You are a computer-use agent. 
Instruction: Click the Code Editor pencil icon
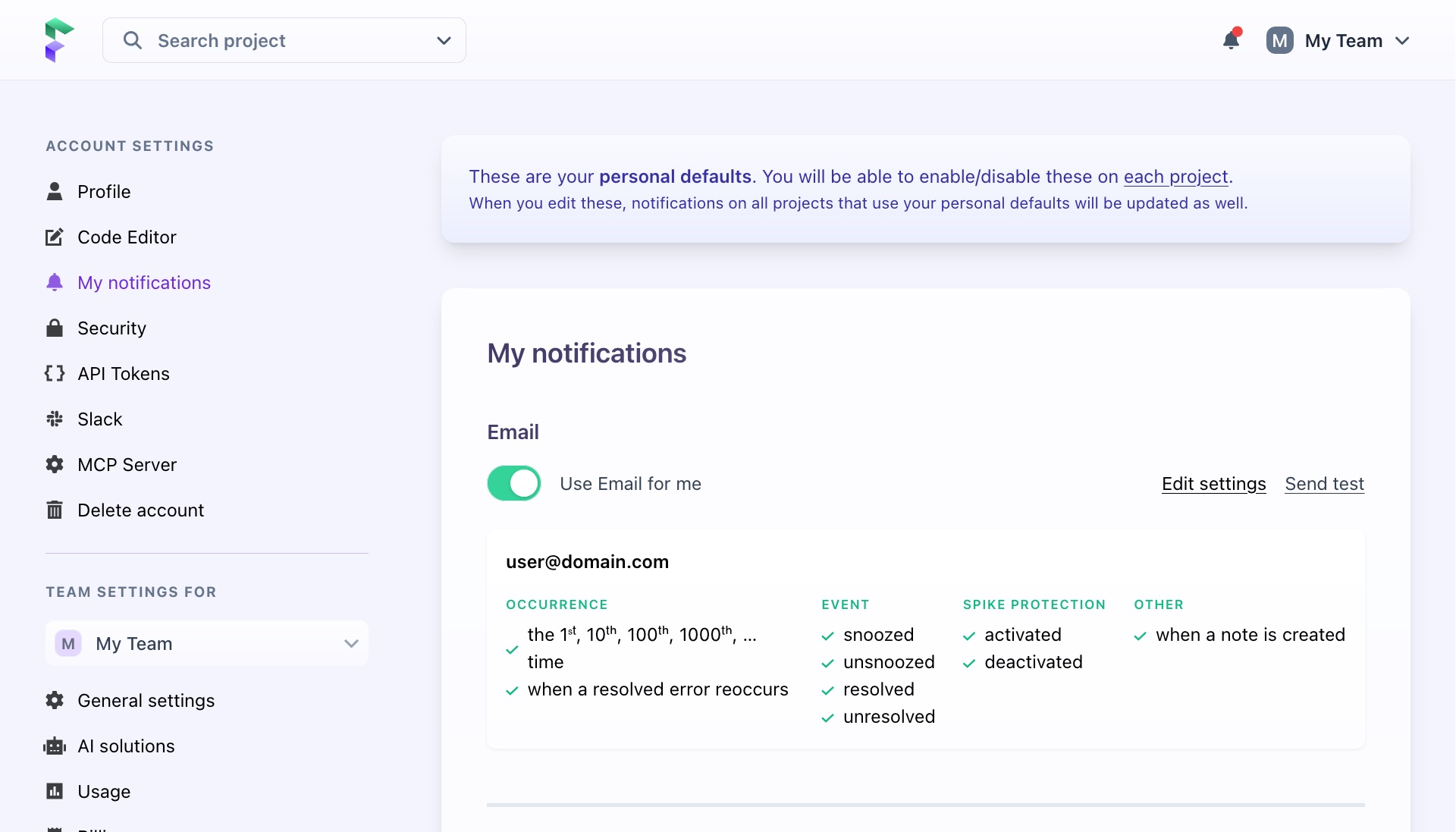(x=55, y=237)
